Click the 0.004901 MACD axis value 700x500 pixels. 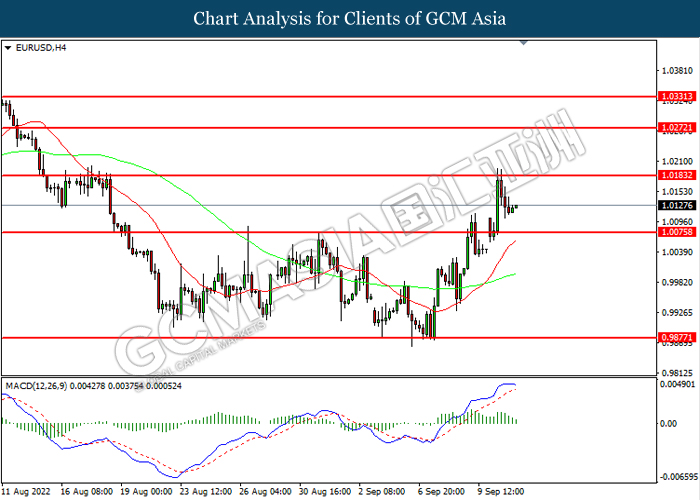678,384
